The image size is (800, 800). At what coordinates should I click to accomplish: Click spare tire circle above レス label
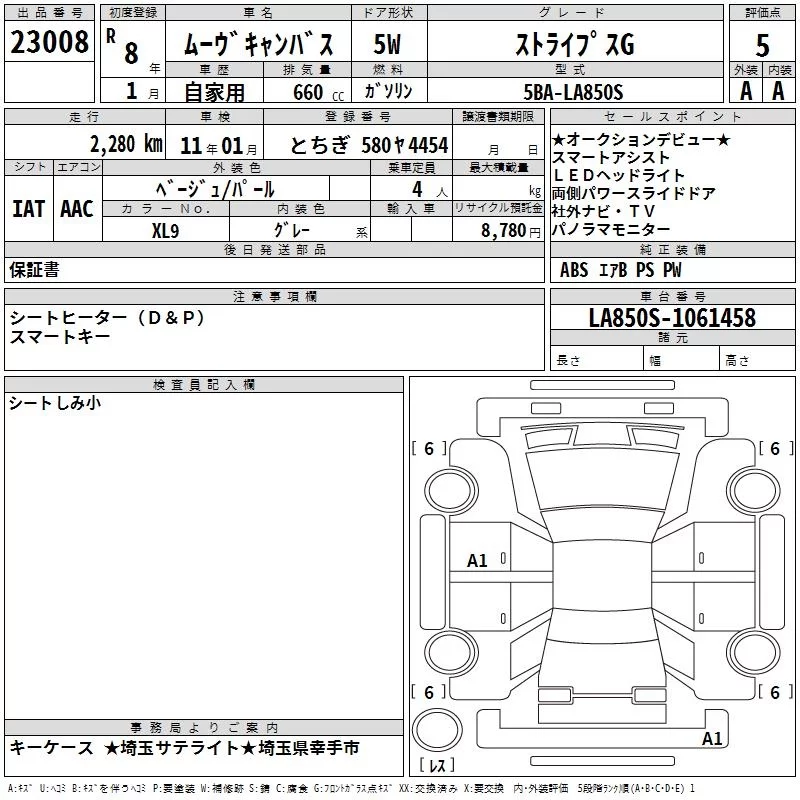(437, 730)
